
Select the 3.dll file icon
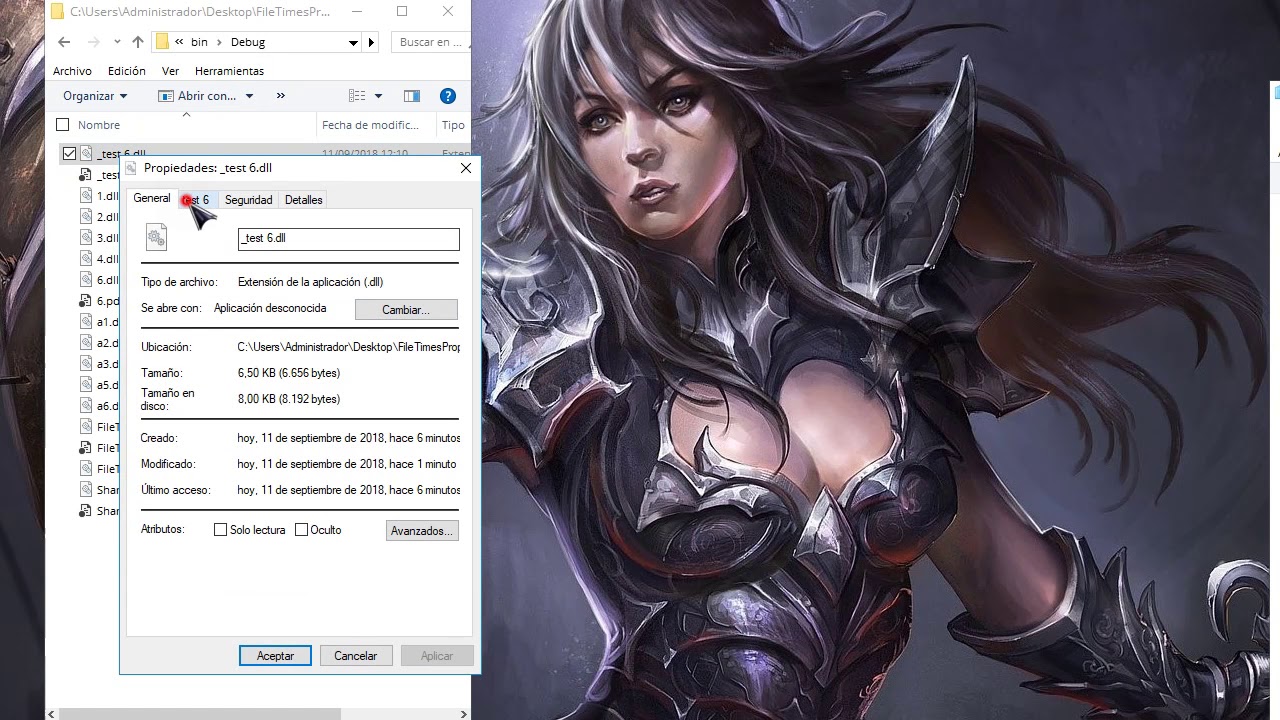(x=87, y=238)
